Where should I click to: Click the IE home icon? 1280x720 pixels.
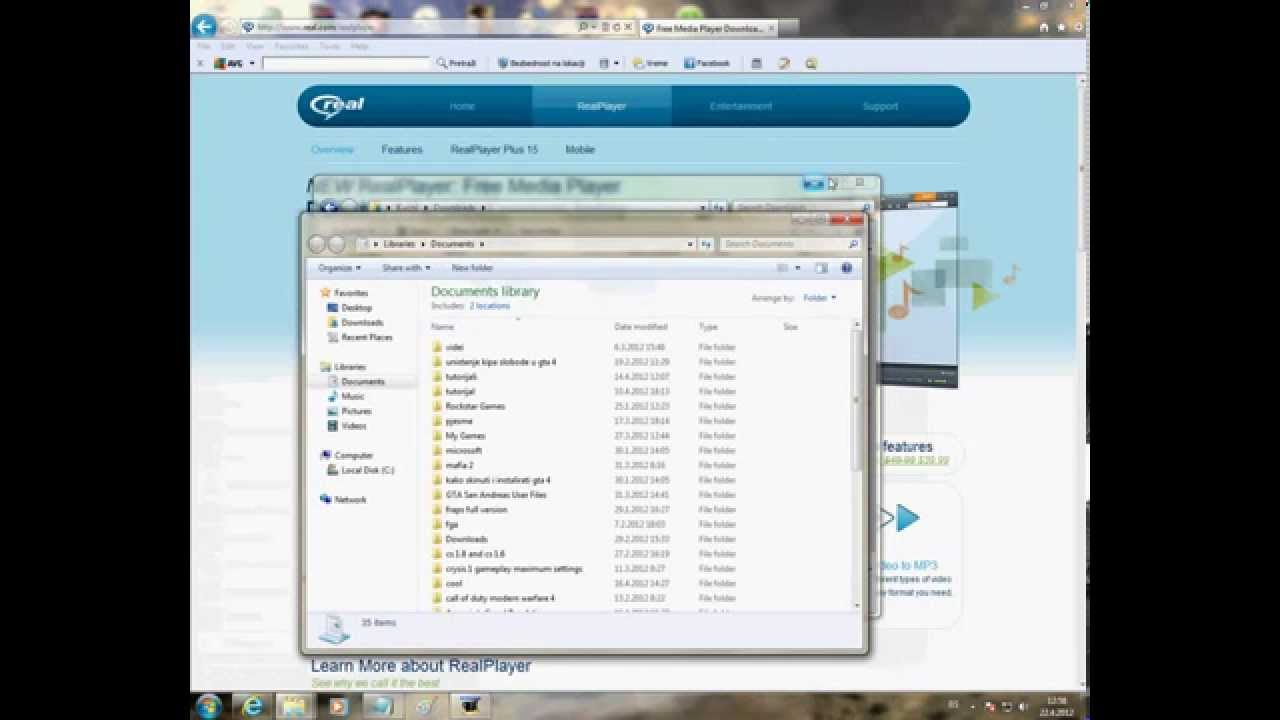(1044, 28)
